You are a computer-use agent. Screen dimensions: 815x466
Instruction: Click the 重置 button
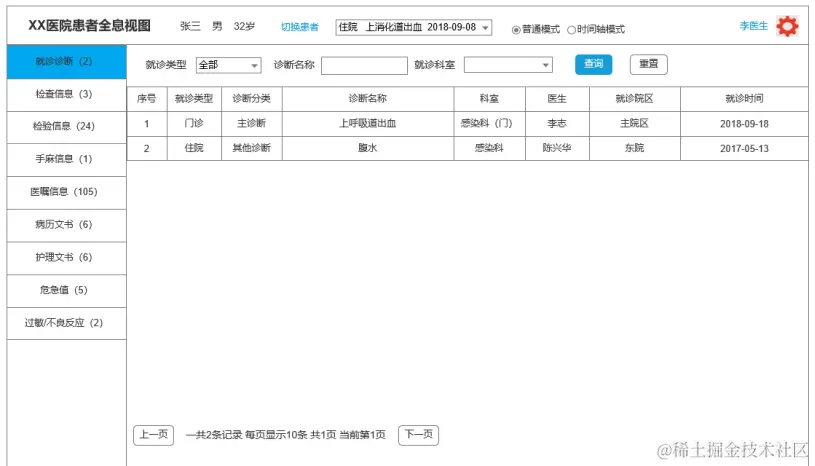(x=648, y=64)
